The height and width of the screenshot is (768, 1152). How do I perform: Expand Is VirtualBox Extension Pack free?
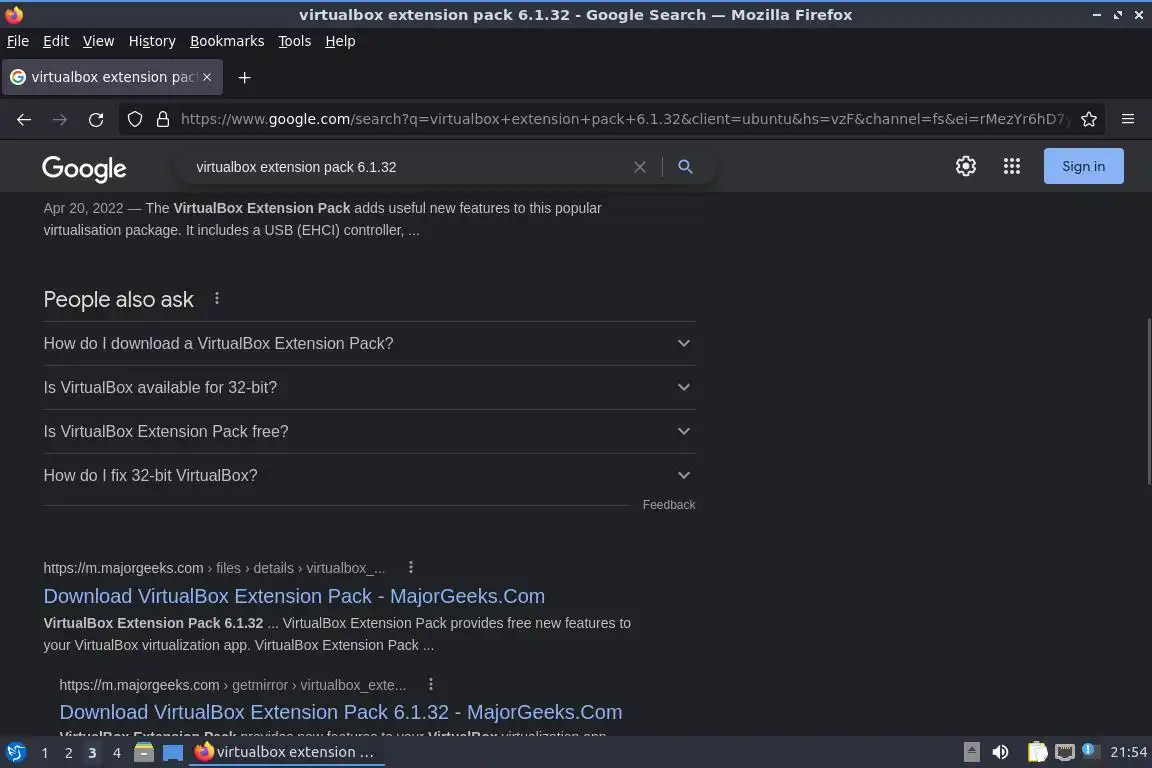pyautogui.click(x=370, y=431)
